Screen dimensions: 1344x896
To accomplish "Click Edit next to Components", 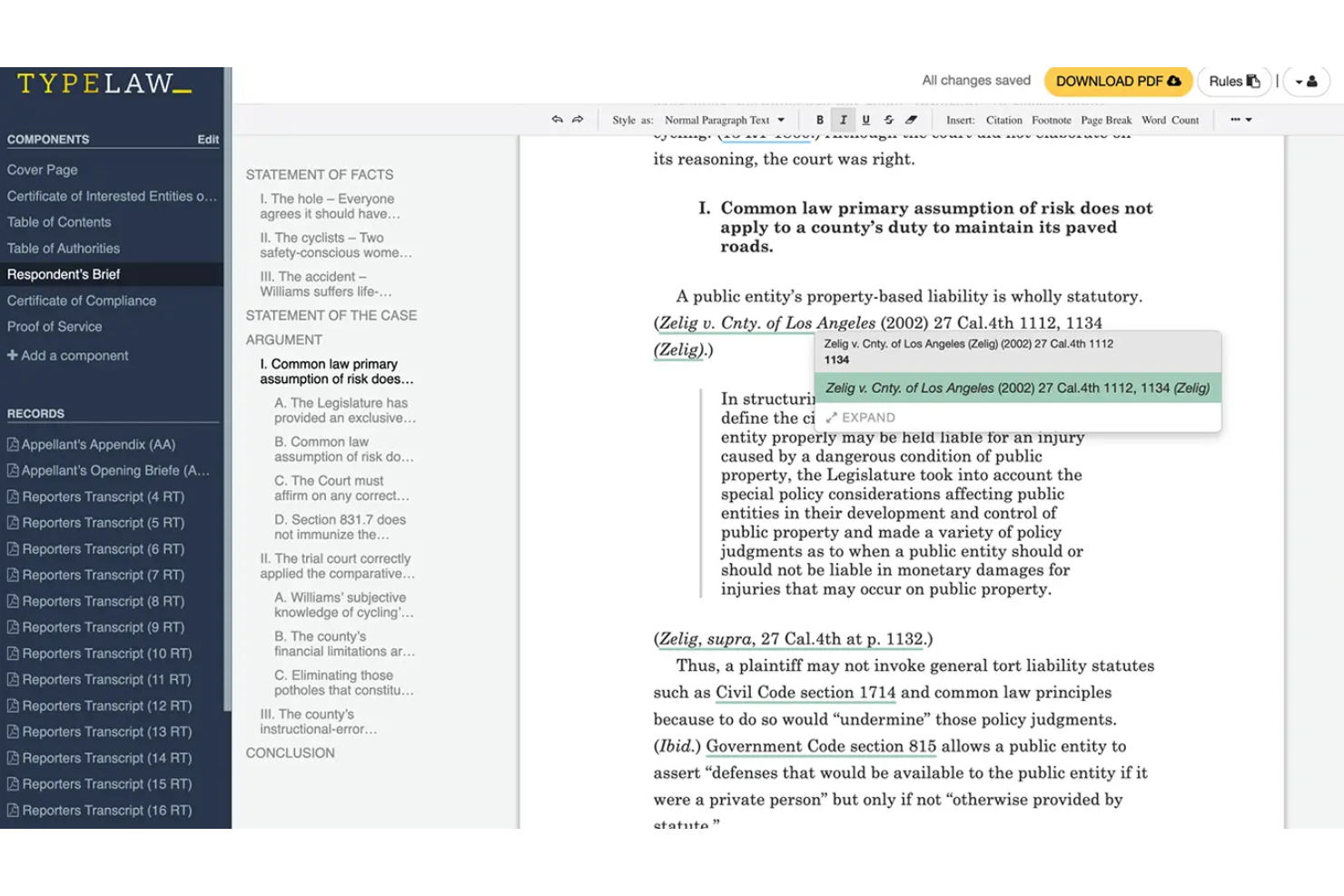I will point(208,140).
